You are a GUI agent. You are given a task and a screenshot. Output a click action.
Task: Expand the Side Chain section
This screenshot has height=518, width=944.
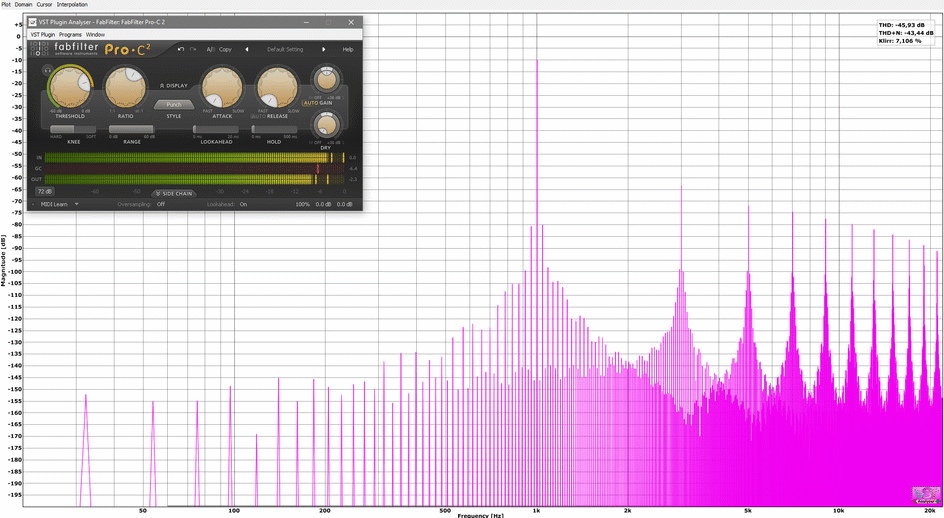tap(173, 193)
